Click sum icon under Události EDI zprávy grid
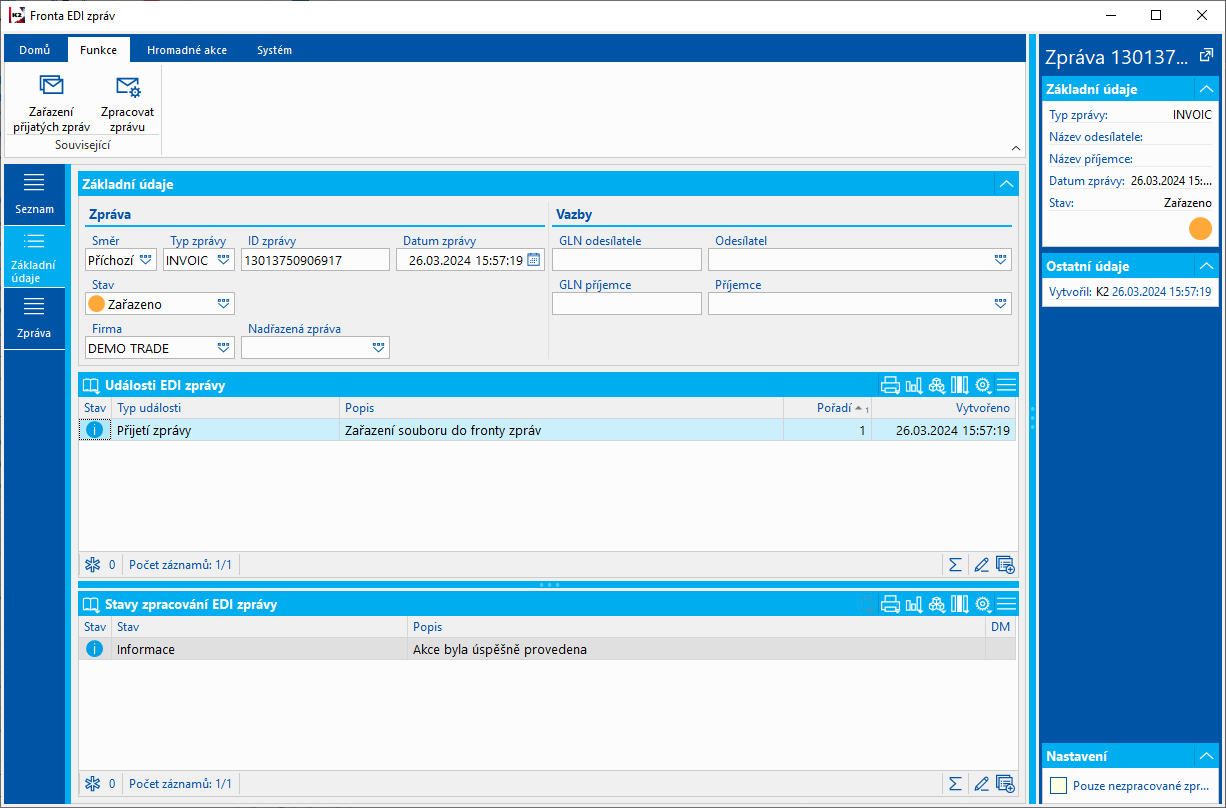Image resolution: width=1226 pixels, height=808 pixels. point(955,565)
